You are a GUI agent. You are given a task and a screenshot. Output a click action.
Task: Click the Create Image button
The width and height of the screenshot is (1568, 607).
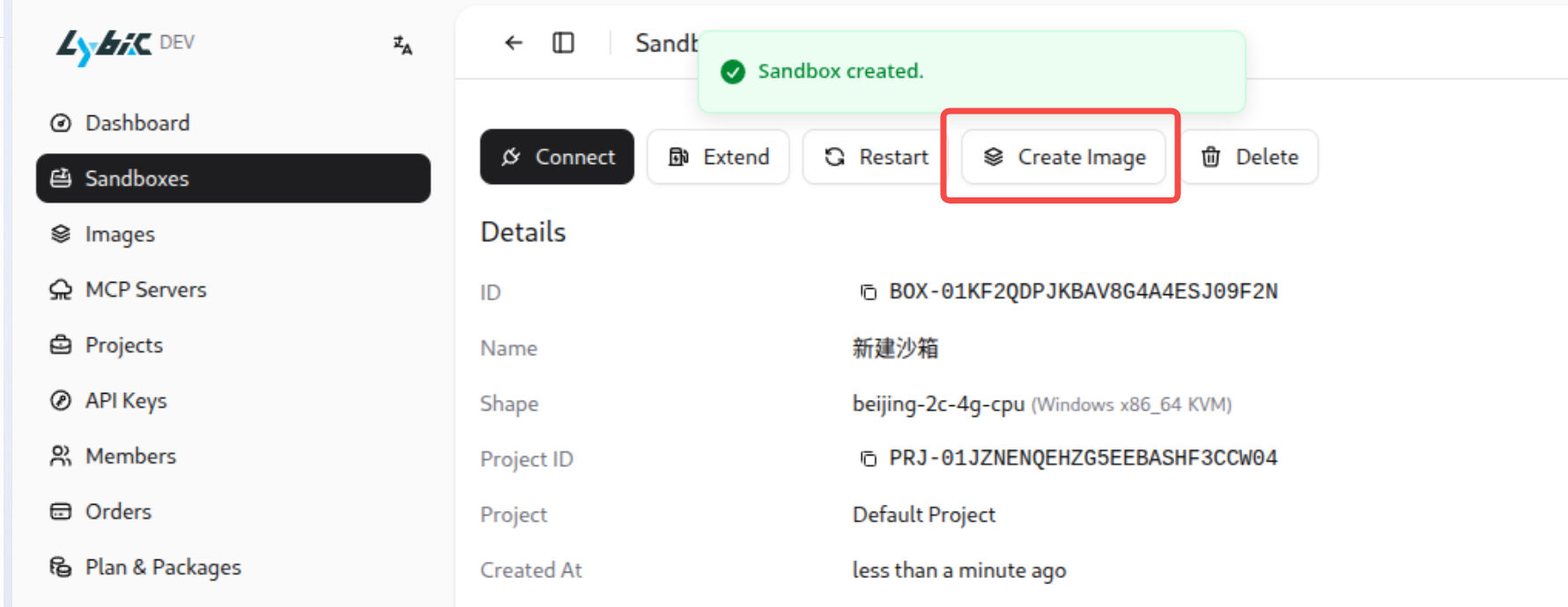(x=1063, y=157)
